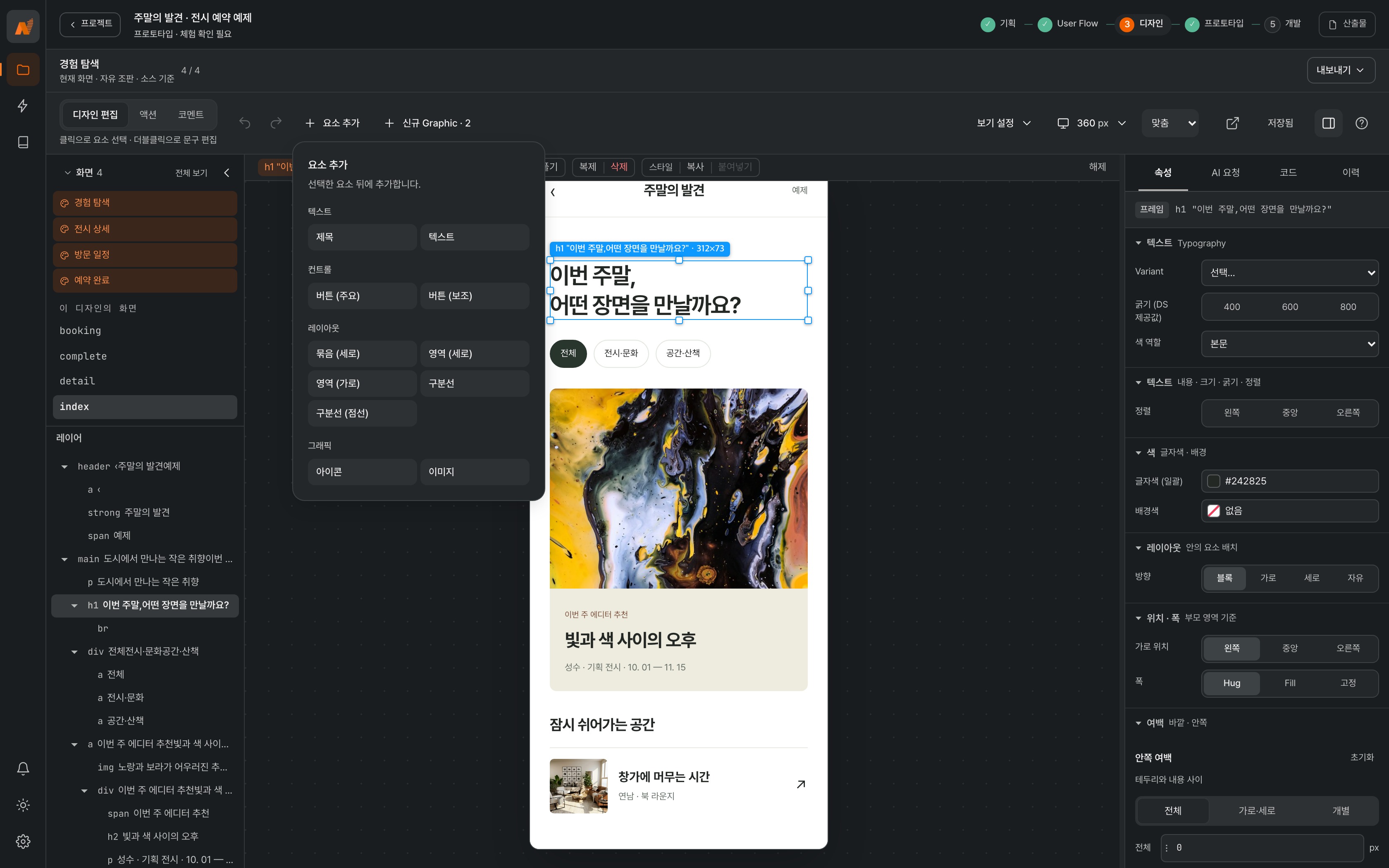Open the Variant 선택 dropdown
The width and height of the screenshot is (1389, 868).
click(x=1290, y=273)
